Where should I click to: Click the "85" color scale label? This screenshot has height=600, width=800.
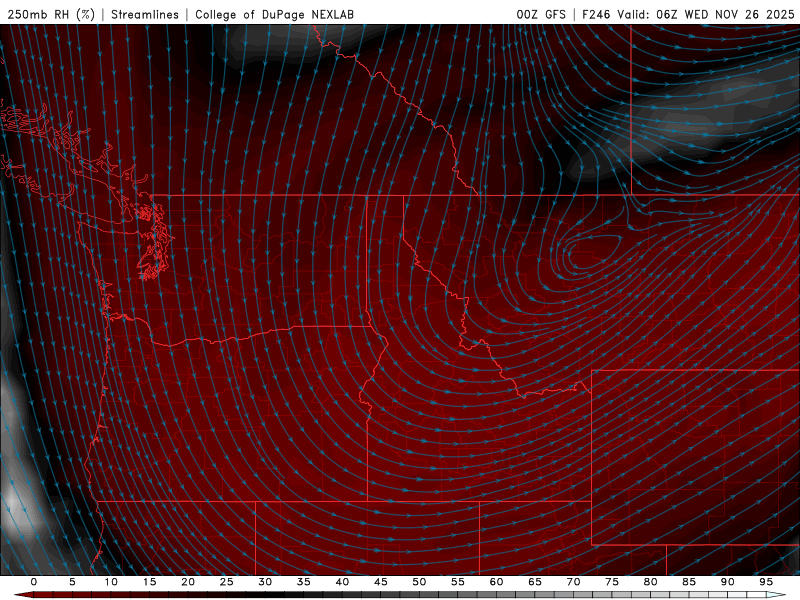[x=689, y=582]
